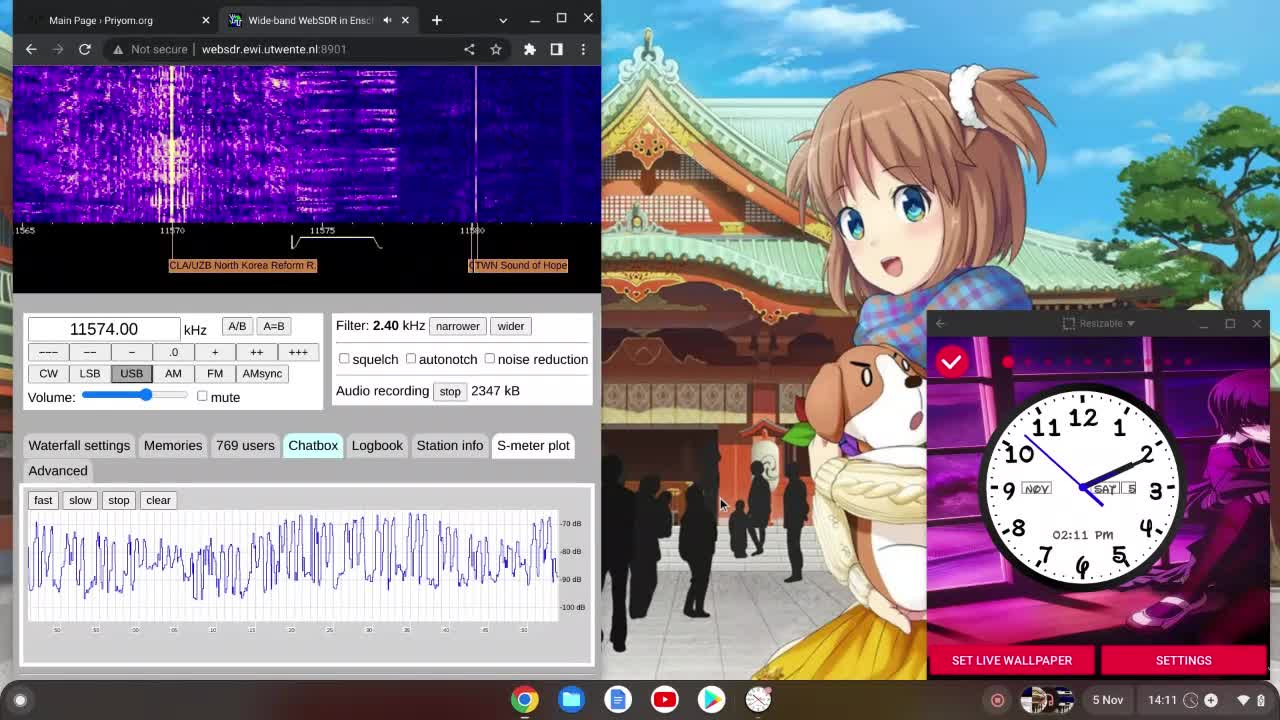Open the Logbook tab
1280x720 pixels.
click(377, 446)
